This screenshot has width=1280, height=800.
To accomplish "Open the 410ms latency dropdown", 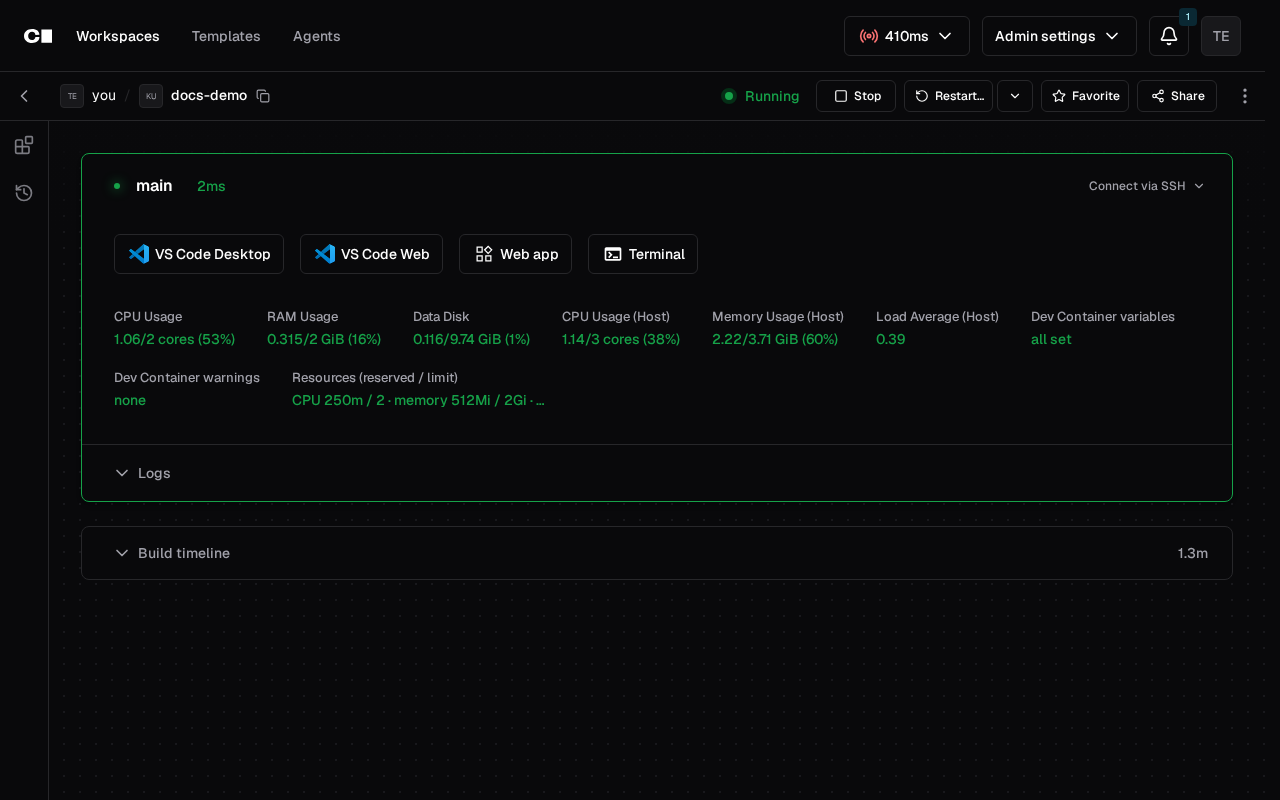I will 907,36.
